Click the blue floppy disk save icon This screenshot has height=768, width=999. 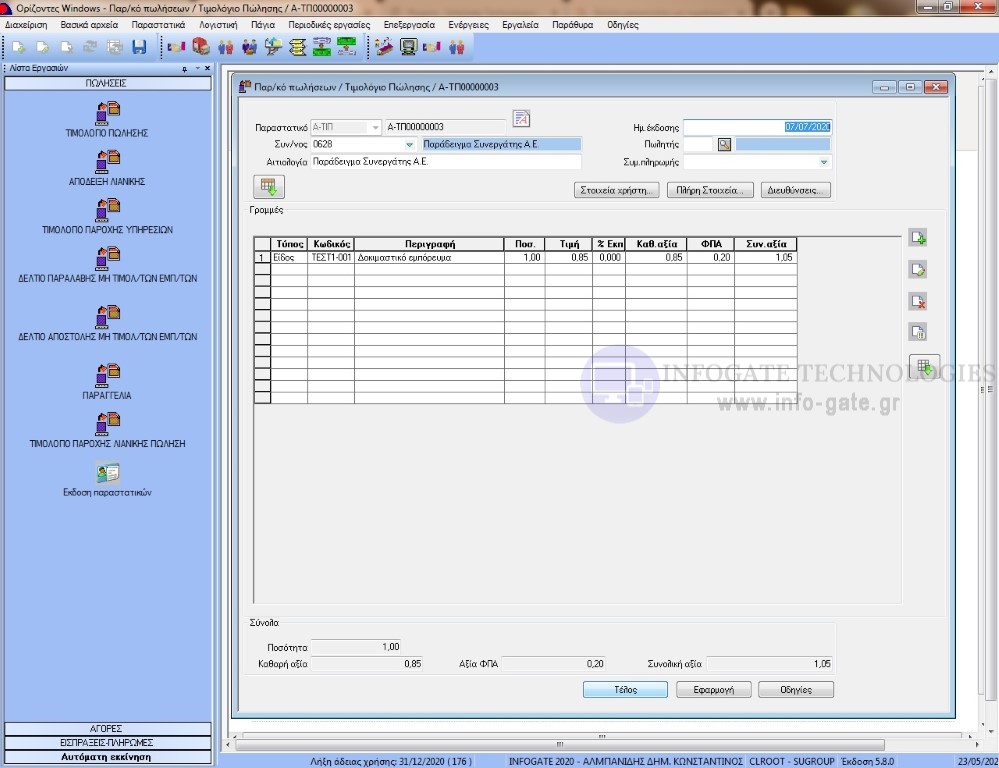pyautogui.click(x=139, y=47)
